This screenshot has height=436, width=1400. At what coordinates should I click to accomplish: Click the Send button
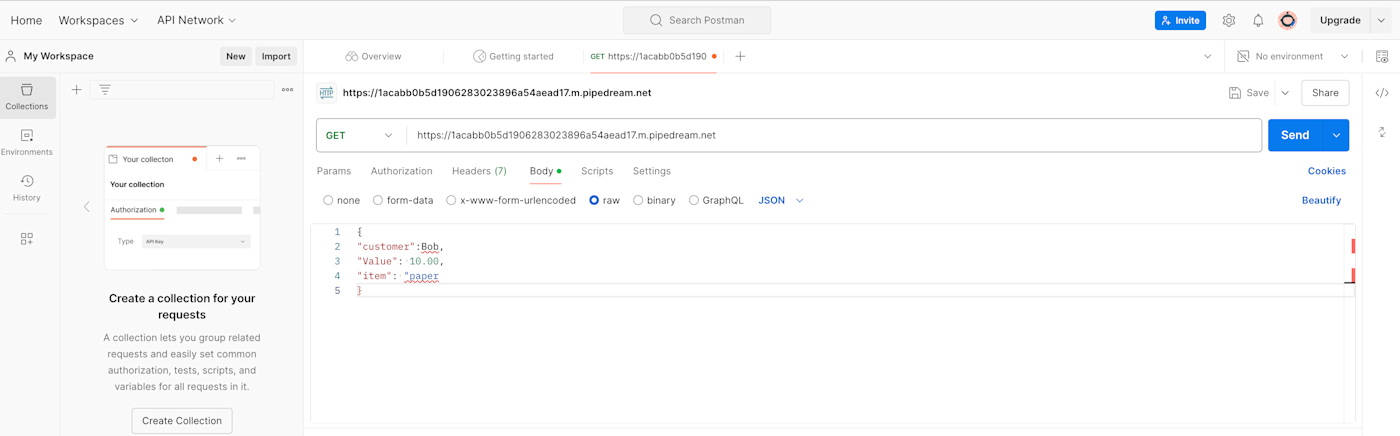pyautogui.click(x=1295, y=135)
